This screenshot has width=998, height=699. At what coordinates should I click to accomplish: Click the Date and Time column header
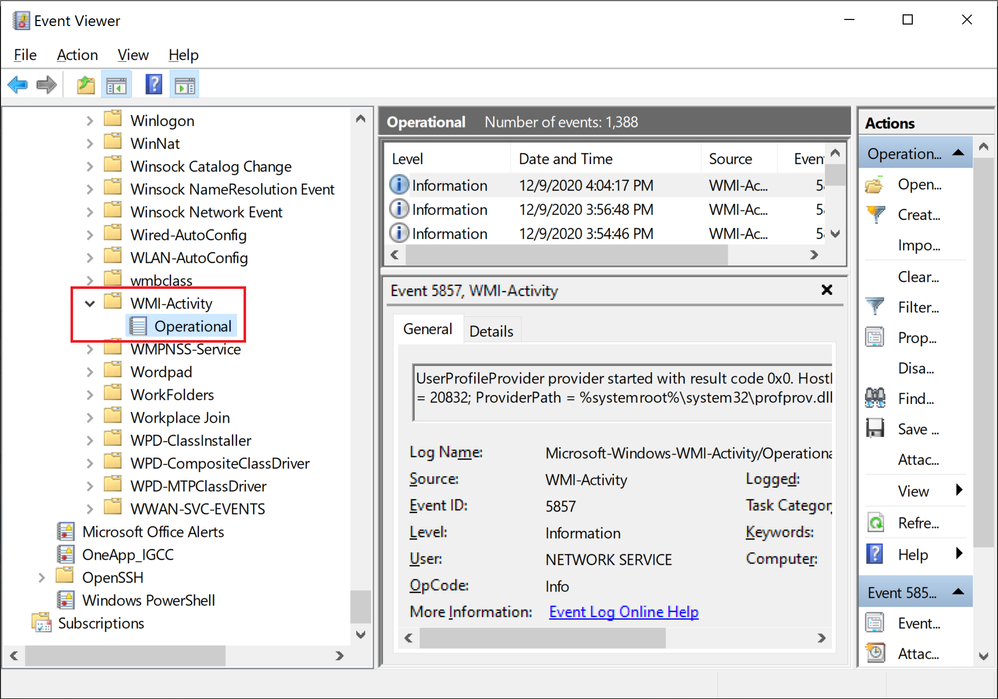coord(605,159)
